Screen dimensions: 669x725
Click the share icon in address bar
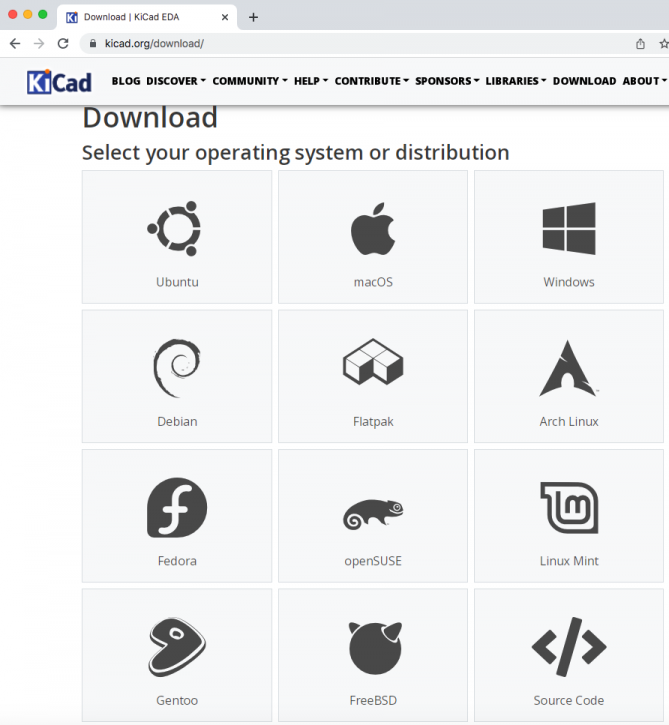click(640, 43)
